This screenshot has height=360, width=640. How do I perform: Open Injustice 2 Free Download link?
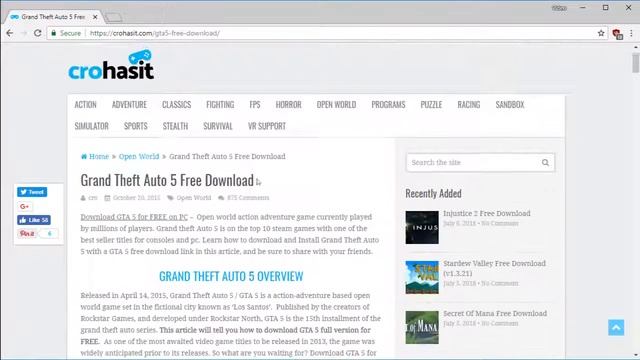click(x=487, y=213)
